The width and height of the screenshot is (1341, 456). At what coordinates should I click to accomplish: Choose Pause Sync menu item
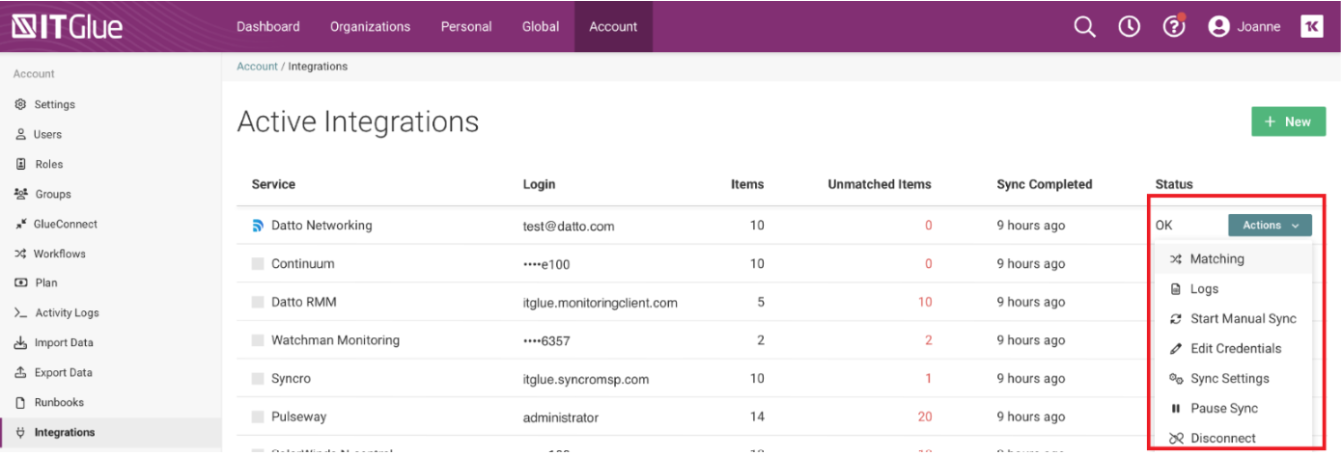click(x=1232, y=408)
